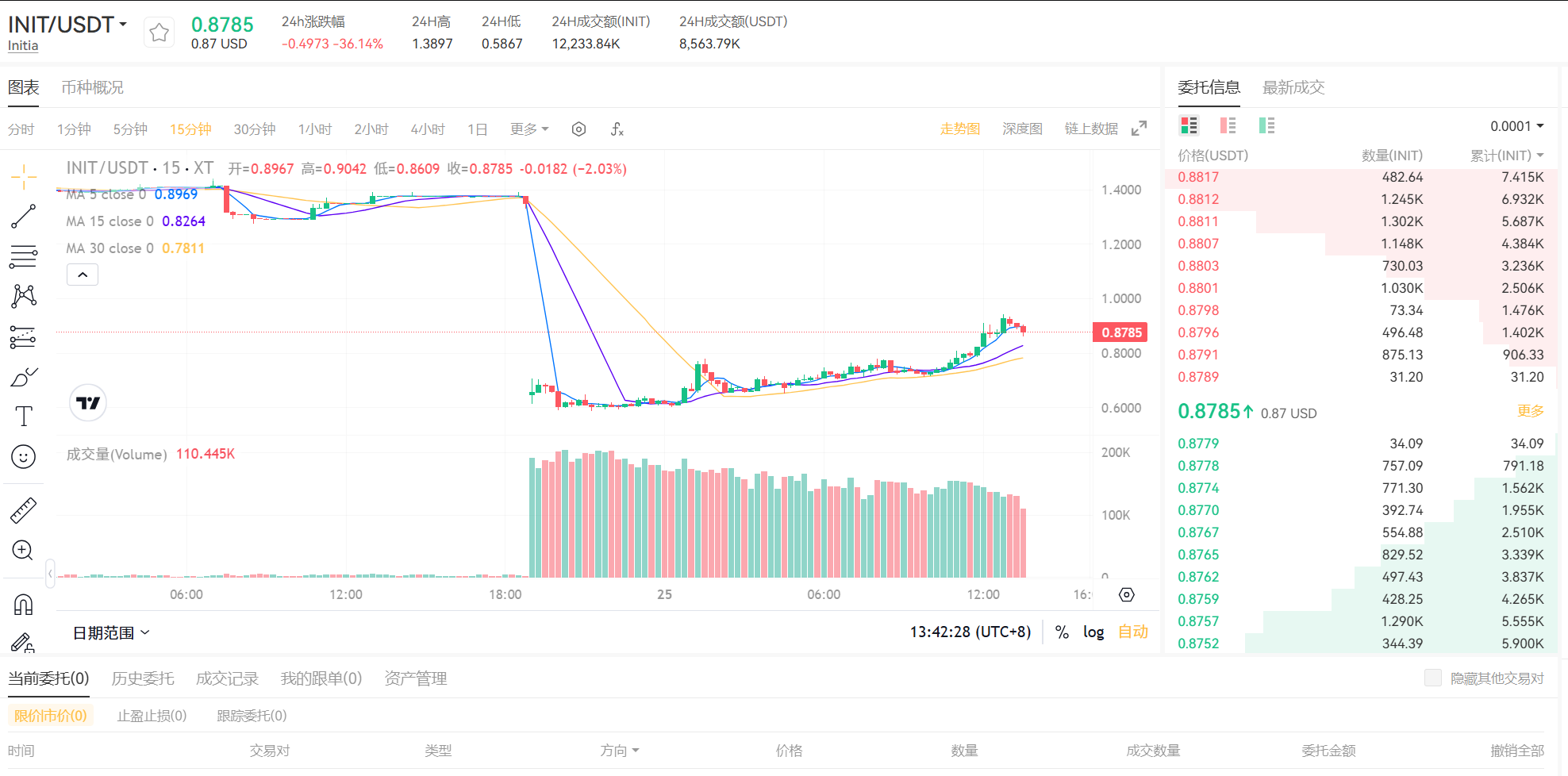This screenshot has height=776, width=1568.
Task: Open the time axis settings gear
Action: pos(1127,594)
